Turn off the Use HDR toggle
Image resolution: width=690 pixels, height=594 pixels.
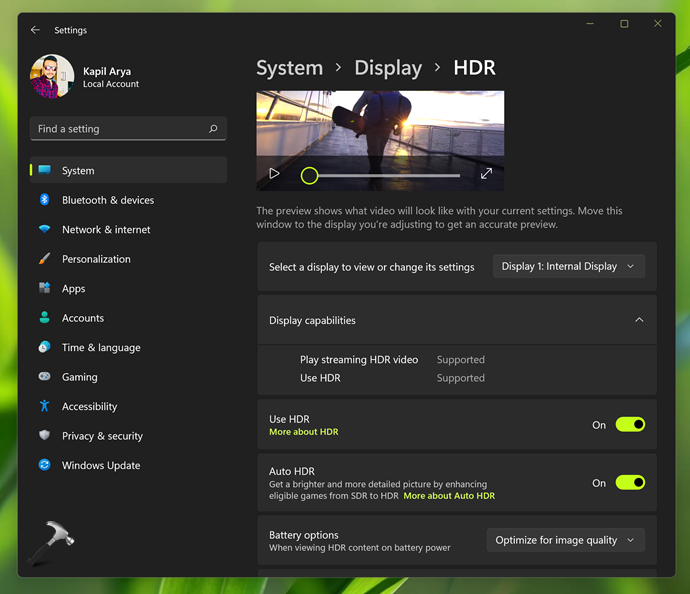[x=630, y=425]
